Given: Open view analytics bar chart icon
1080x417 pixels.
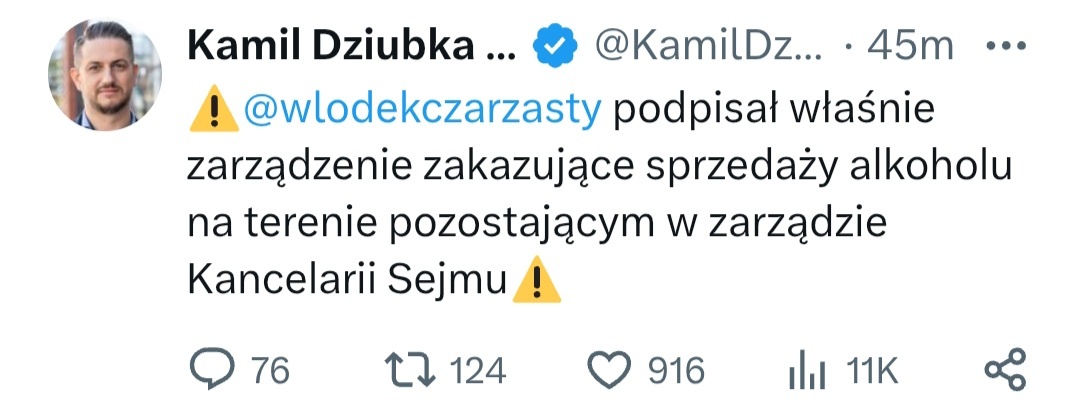Looking at the screenshot, I should click(x=807, y=371).
